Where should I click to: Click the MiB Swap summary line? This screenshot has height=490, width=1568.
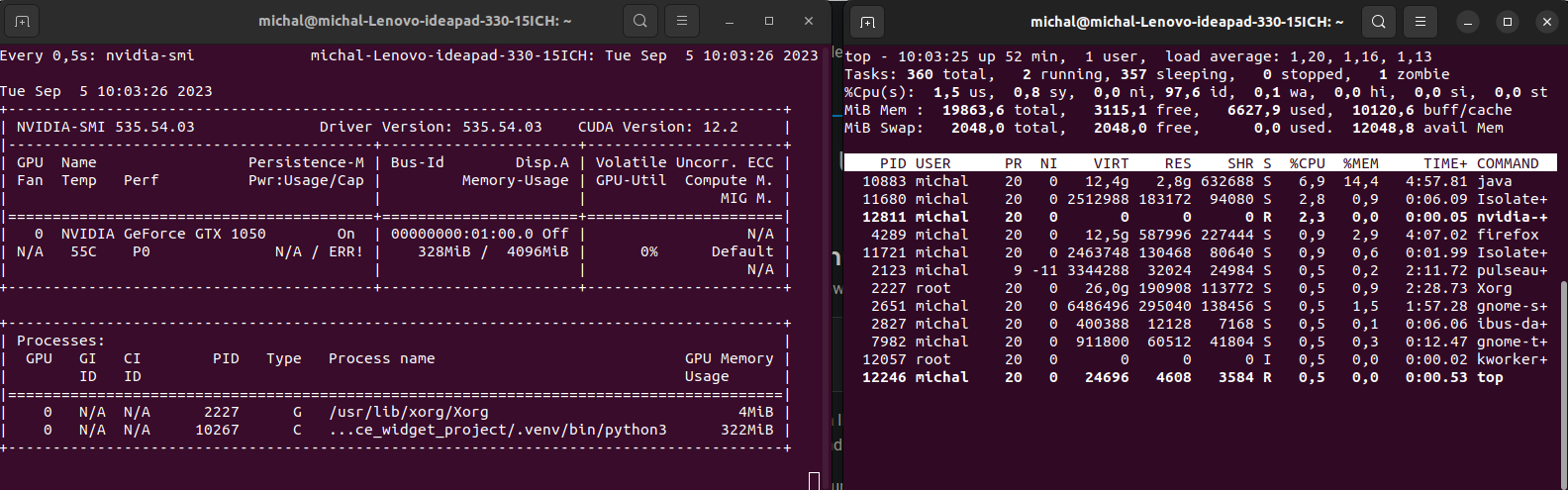pos(1174,128)
